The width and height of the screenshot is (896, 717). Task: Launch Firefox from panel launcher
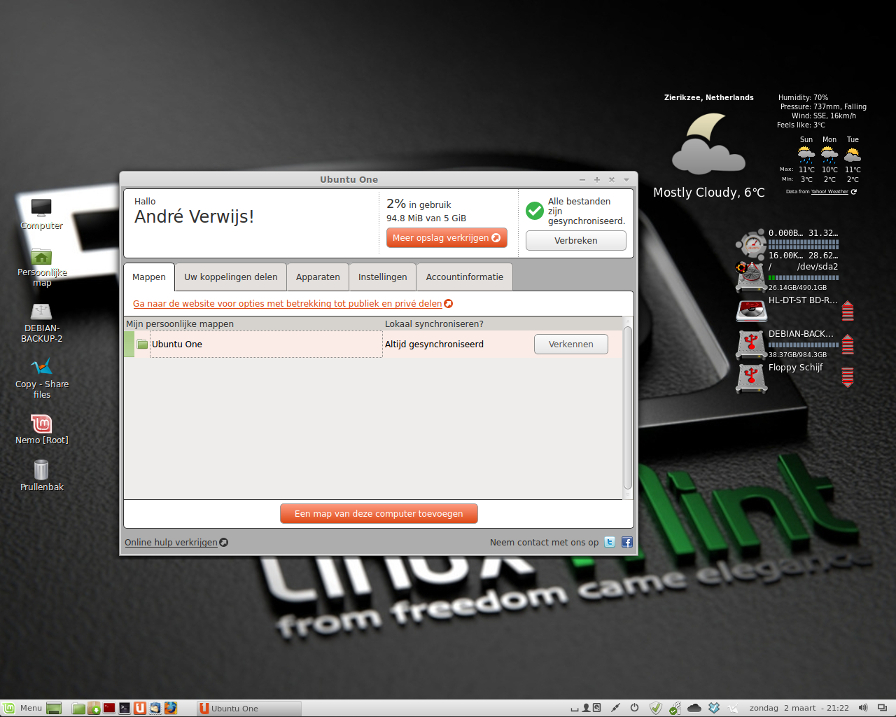click(x=170, y=708)
